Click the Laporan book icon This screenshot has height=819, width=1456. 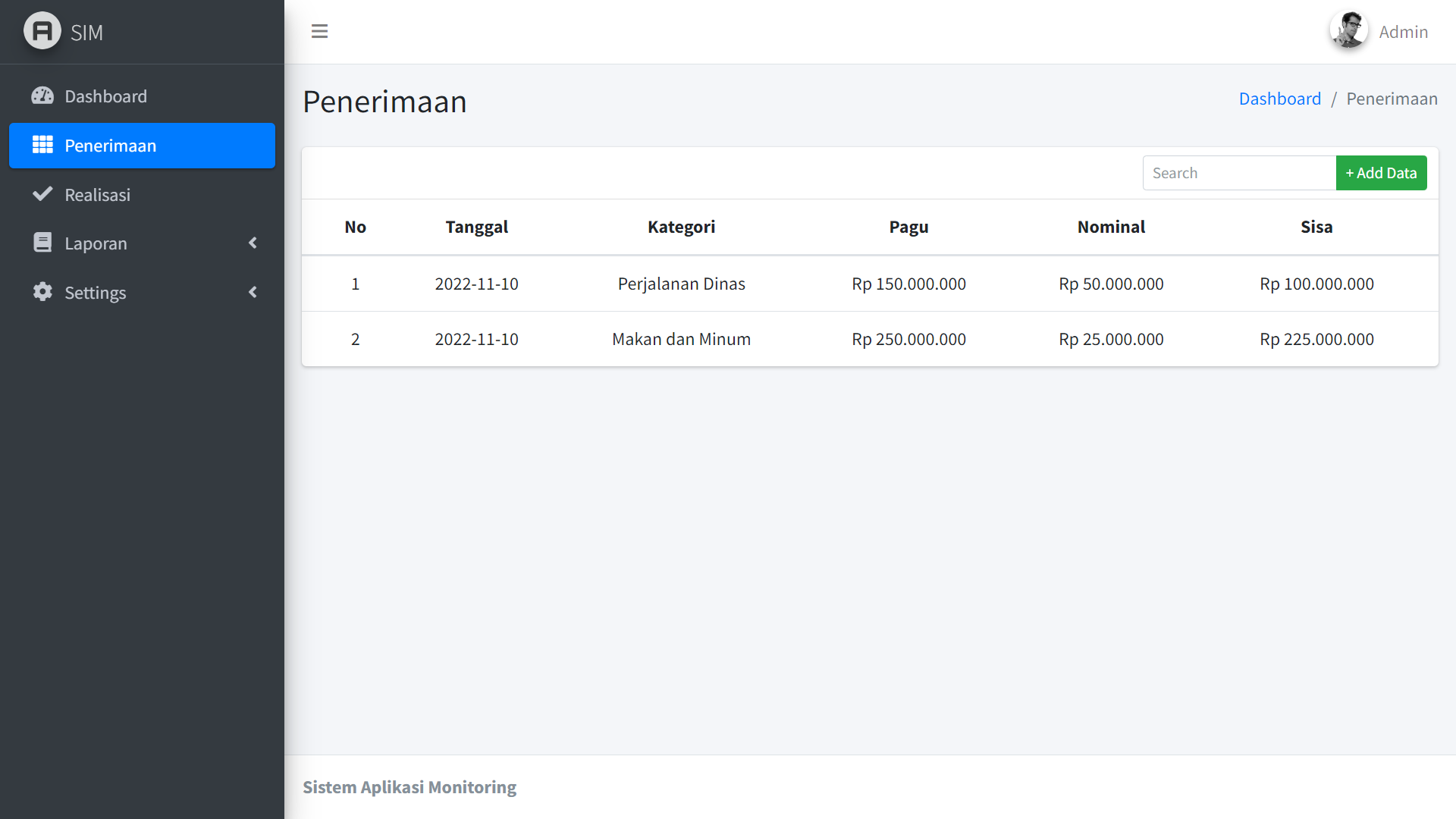tap(42, 243)
